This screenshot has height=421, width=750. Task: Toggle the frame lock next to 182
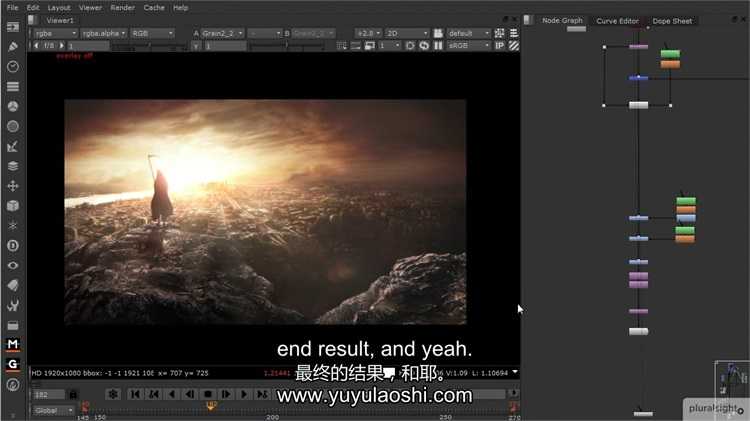(73, 395)
